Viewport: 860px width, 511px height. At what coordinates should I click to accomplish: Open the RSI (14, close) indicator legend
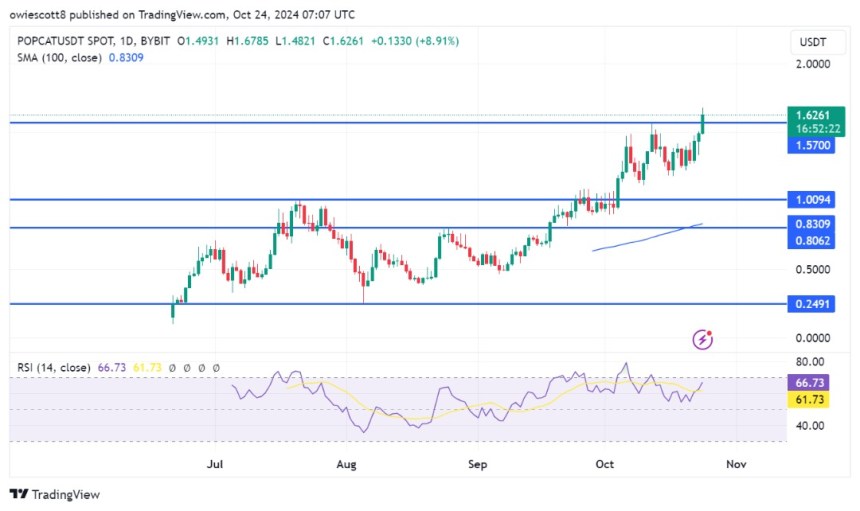(x=54, y=367)
